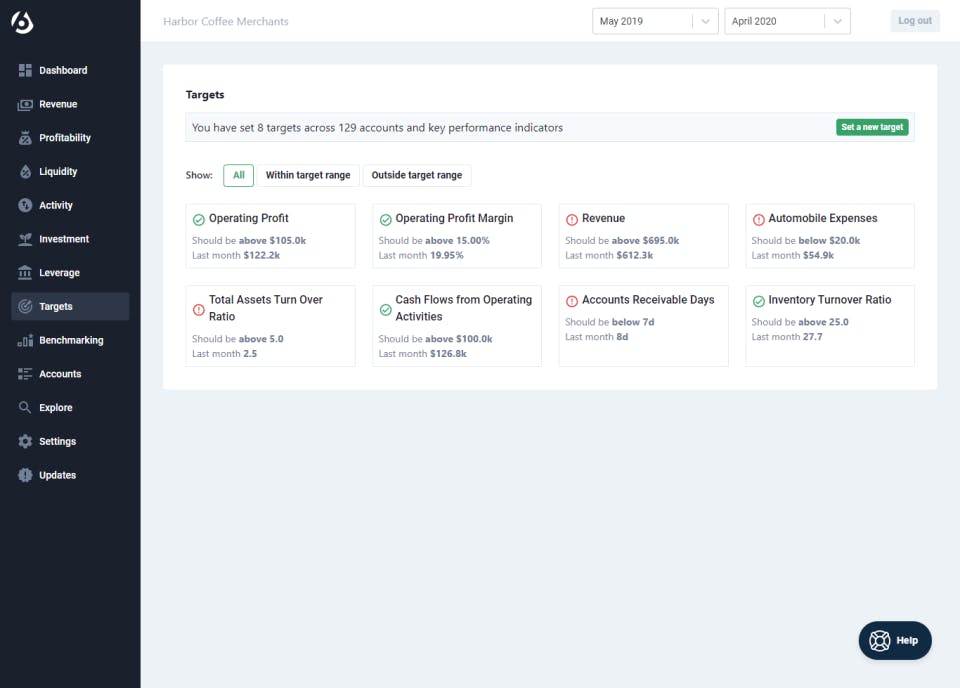Click the Revenue money icon in sidebar

point(25,105)
